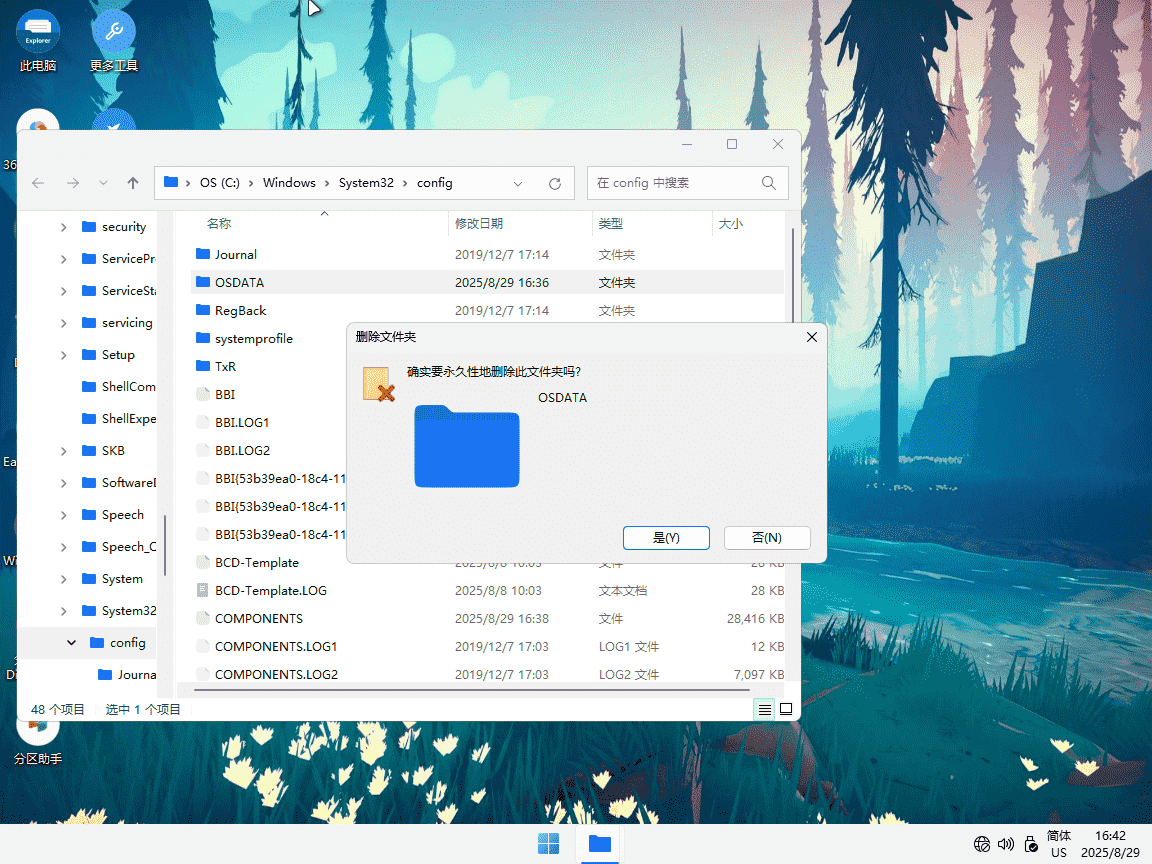Image resolution: width=1152 pixels, height=864 pixels.
Task: Open address bar history dropdown
Action: point(518,183)
